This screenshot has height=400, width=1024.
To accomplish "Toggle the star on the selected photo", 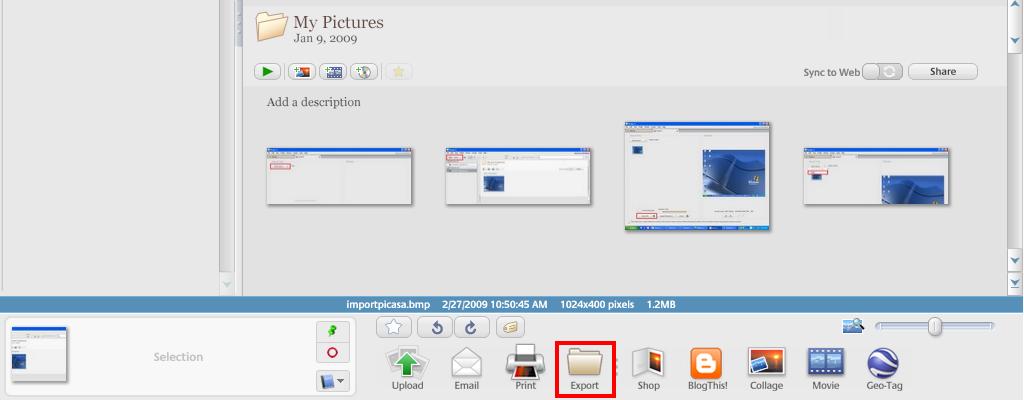I will tap(394, 327).
